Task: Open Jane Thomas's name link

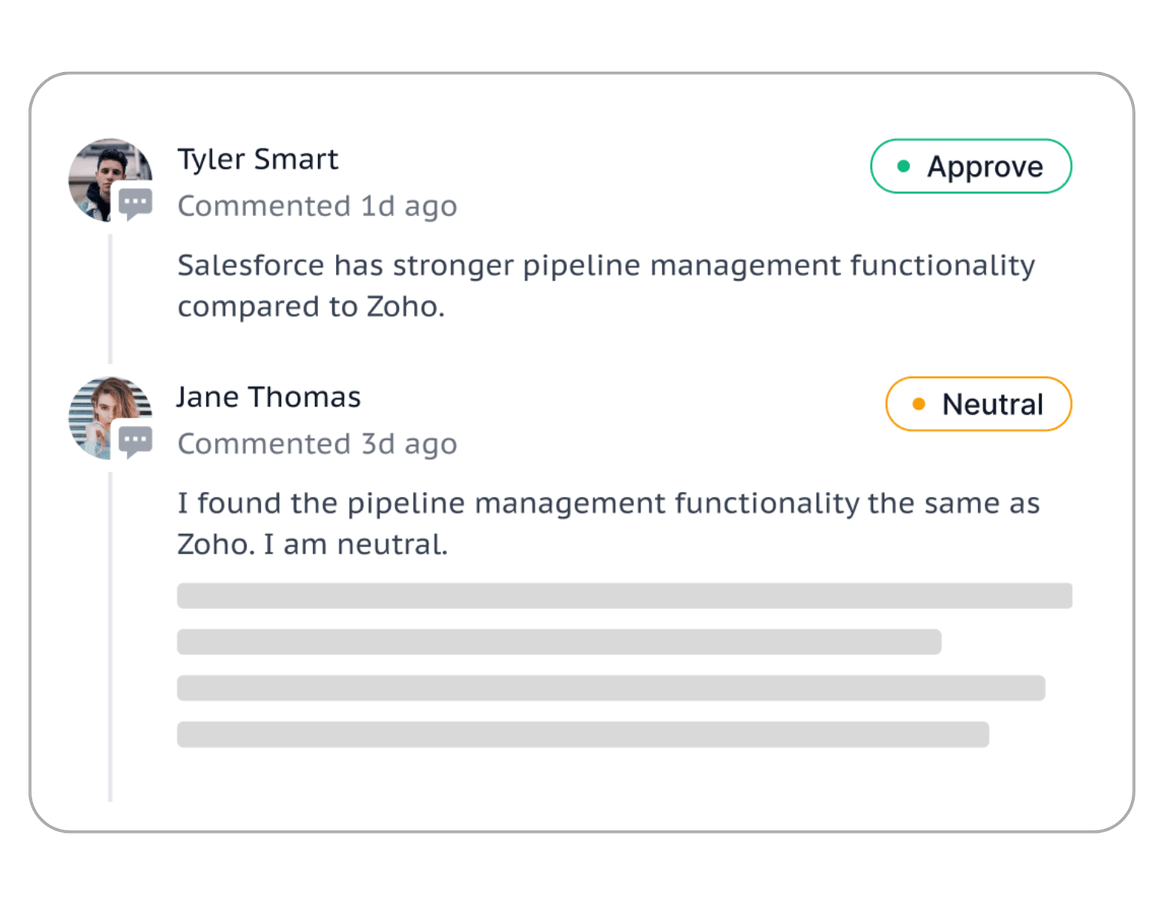Action: tap(268, 397)
